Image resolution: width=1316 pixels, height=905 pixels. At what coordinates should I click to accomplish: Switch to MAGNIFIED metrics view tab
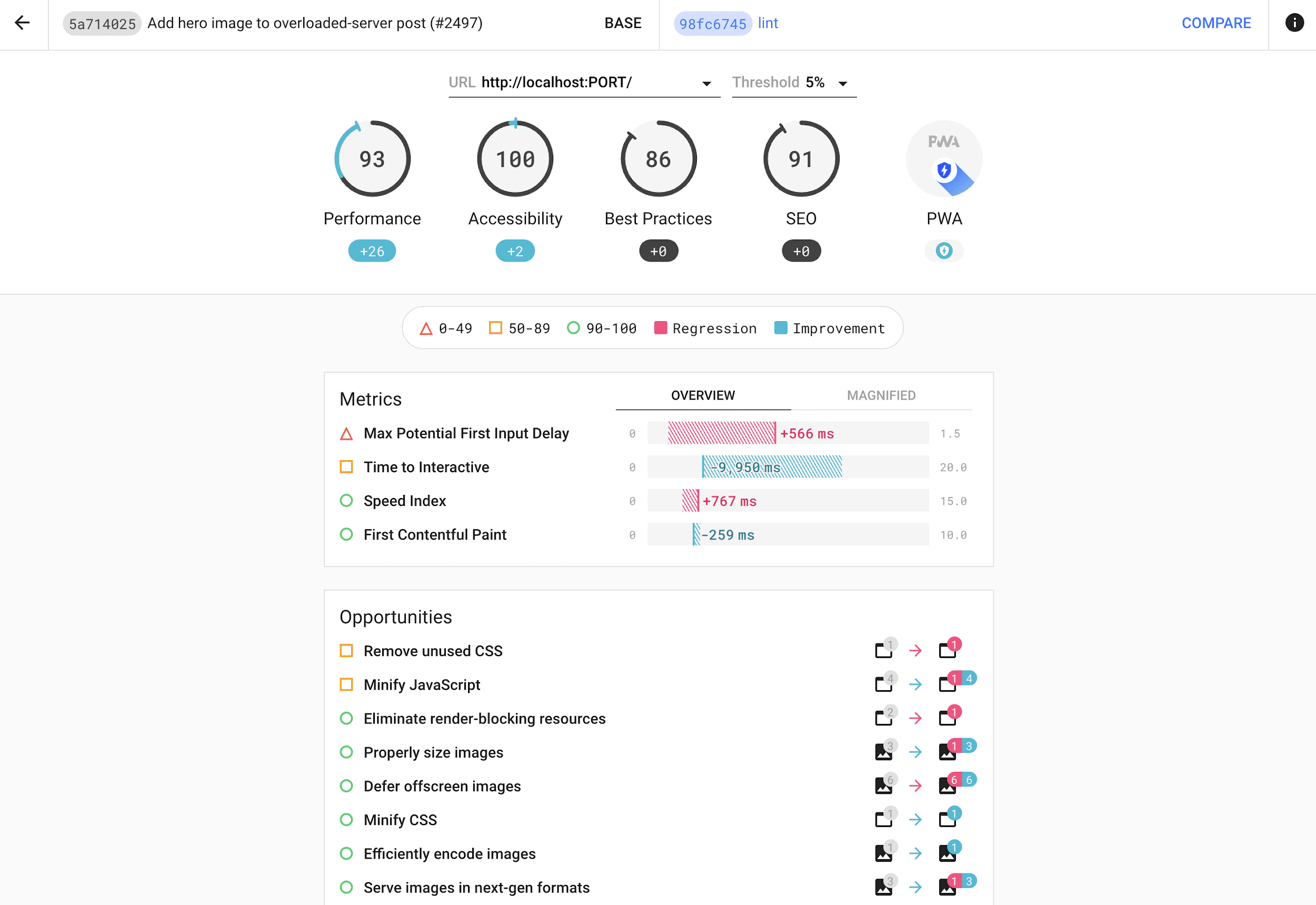(x=880, y=395)
